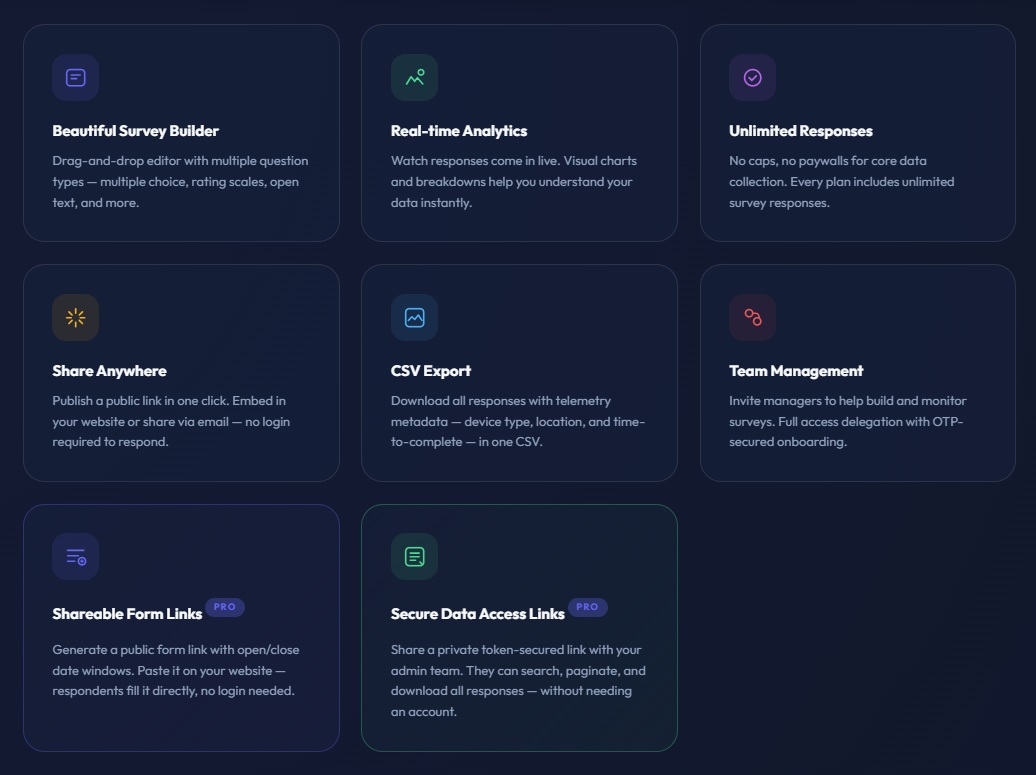Click PRO badge beside Secure Data Access Links
Image resolution: width=1036 pixels, height=775 pixels.
click(x=587, y=607)
